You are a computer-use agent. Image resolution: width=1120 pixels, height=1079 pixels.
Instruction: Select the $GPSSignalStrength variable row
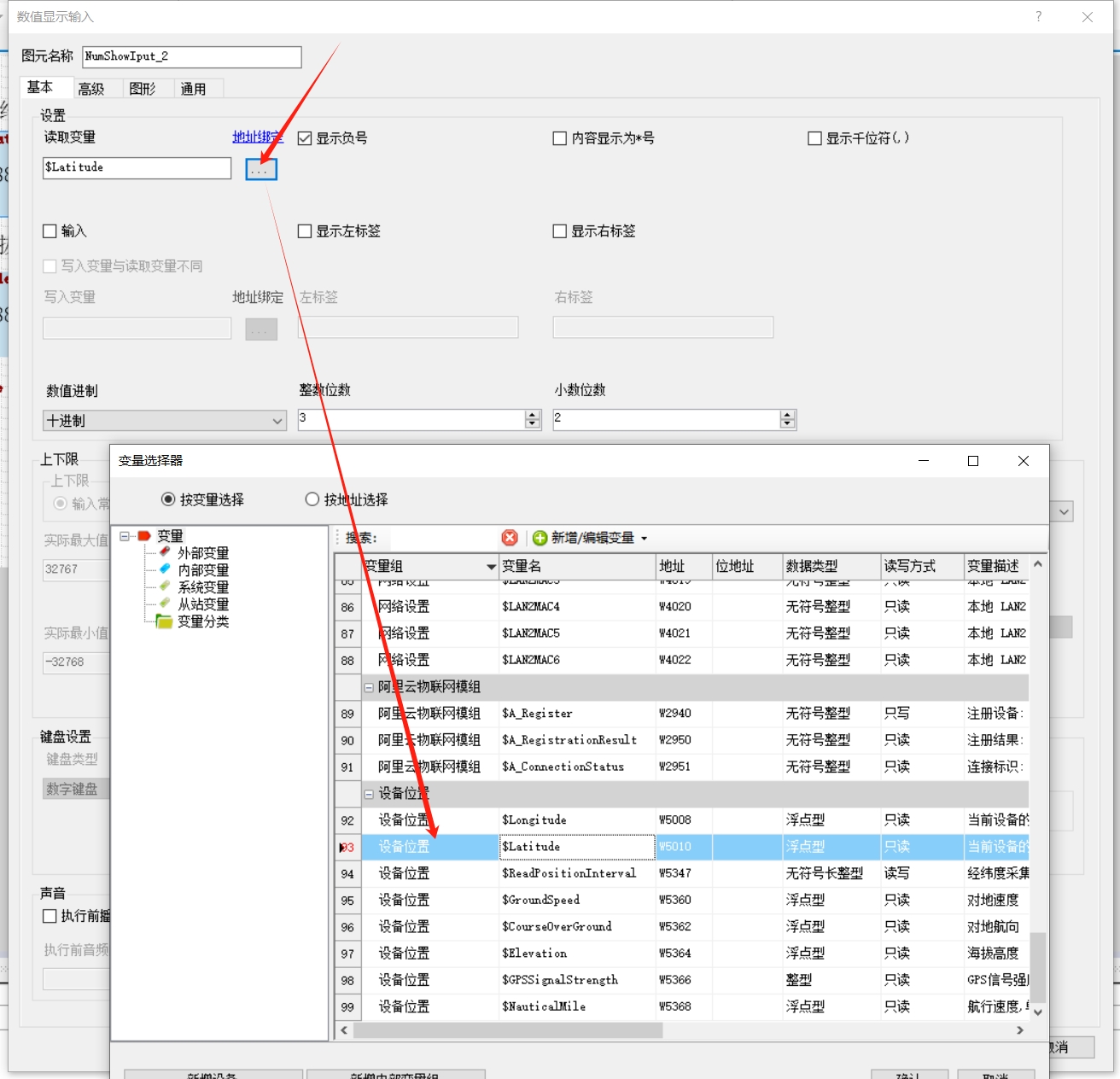point(682,980)
